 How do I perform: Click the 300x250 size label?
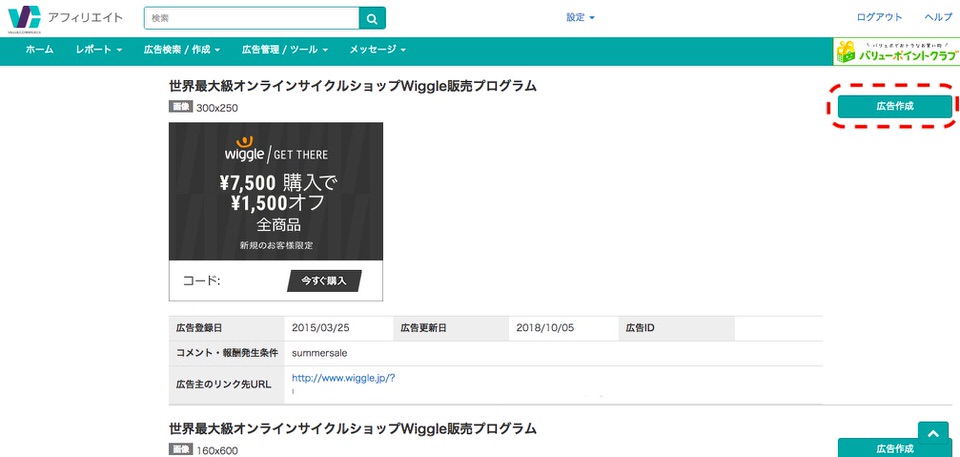point(217,108)
